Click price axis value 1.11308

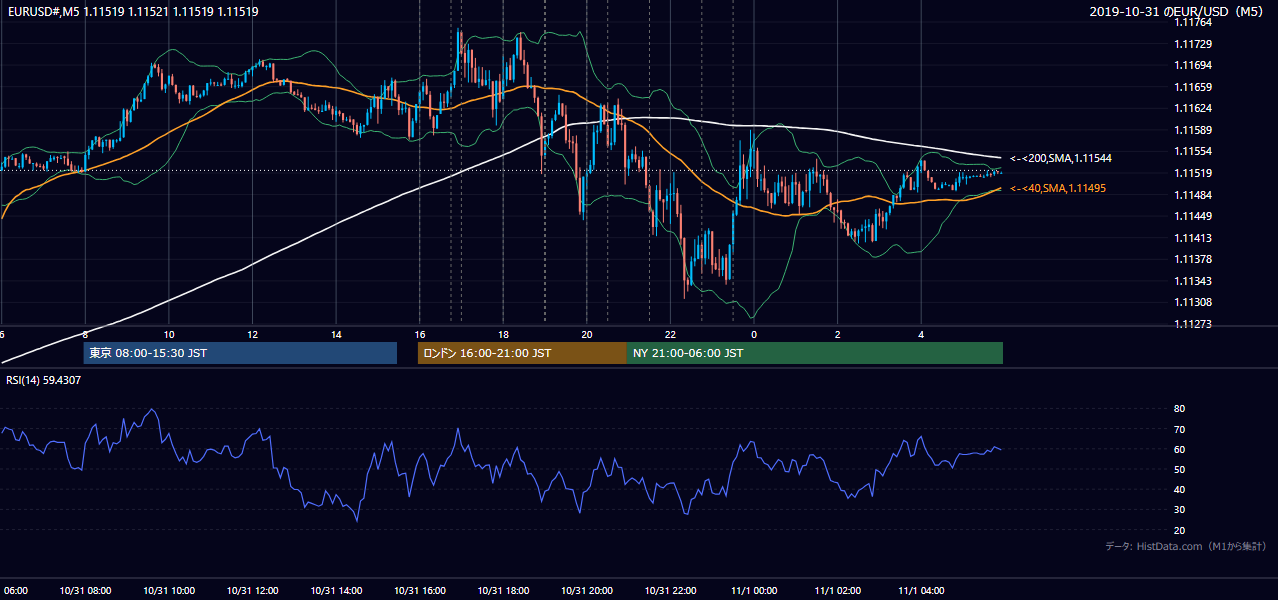[1192, 302]
